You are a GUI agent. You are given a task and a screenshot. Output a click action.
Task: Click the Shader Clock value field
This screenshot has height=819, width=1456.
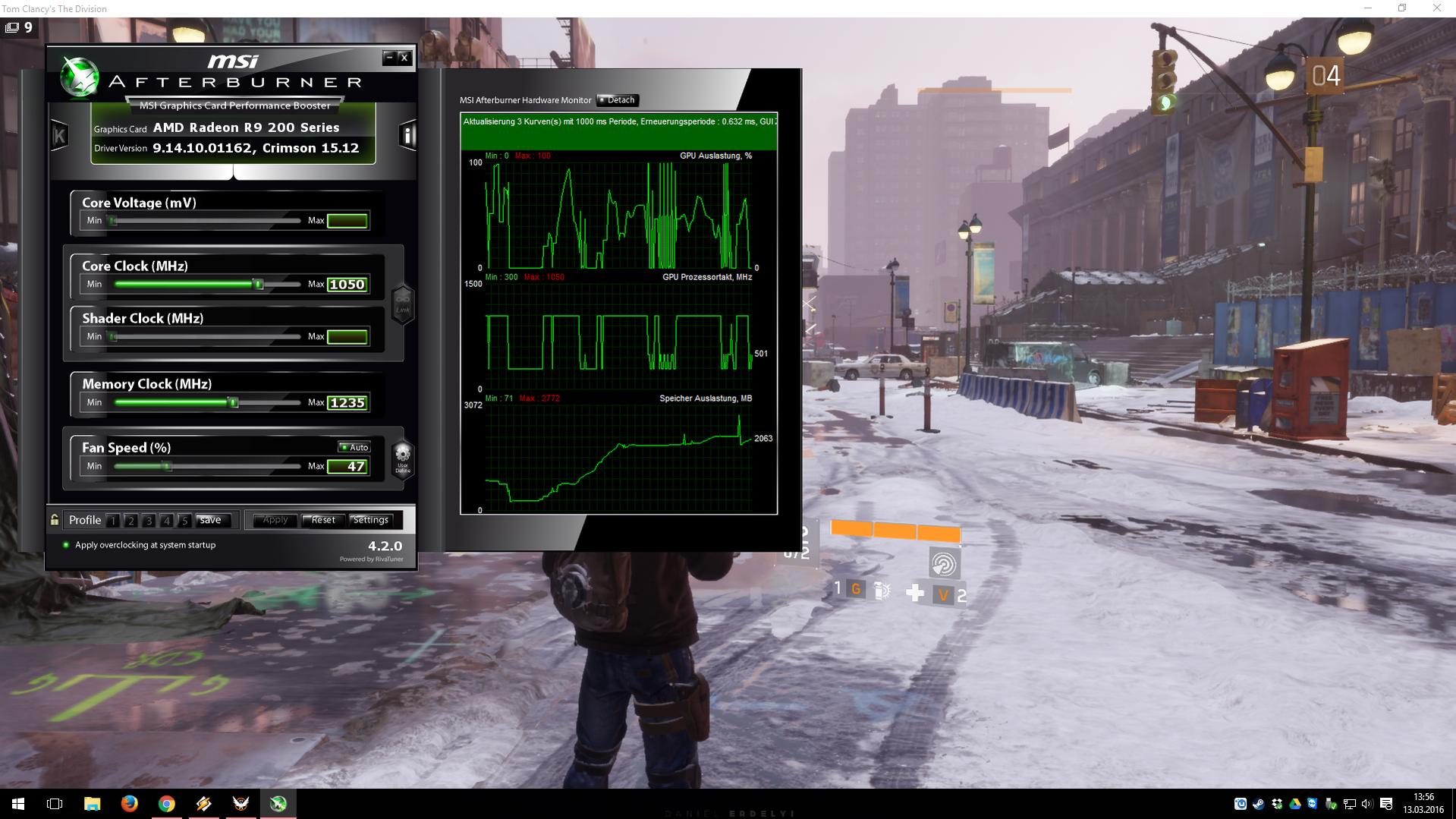347,337
